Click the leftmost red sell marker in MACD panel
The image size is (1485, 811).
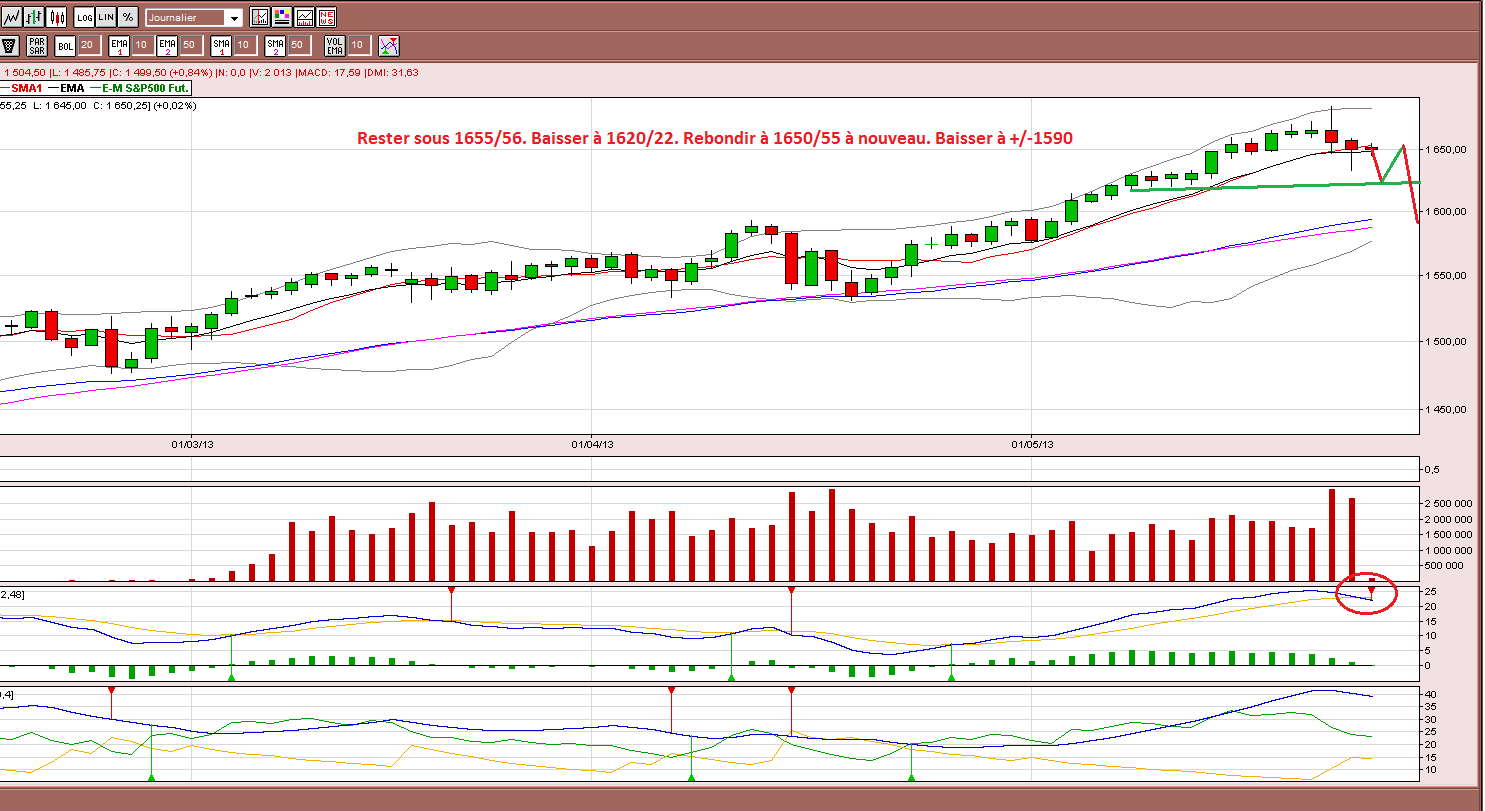451,592
